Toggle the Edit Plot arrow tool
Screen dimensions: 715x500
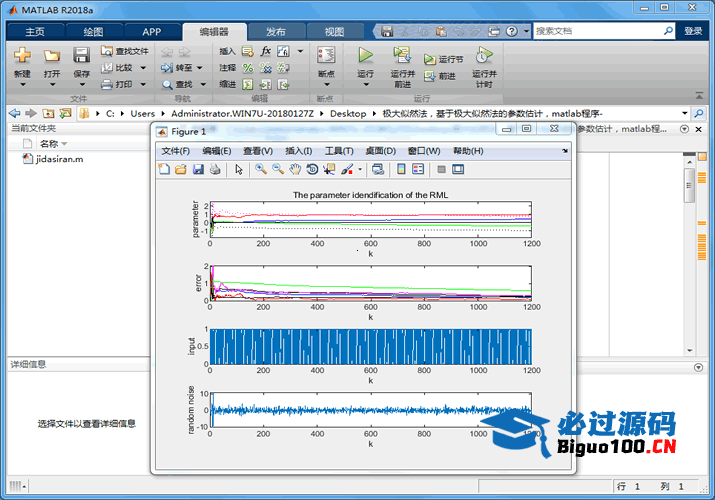point(239,170)
